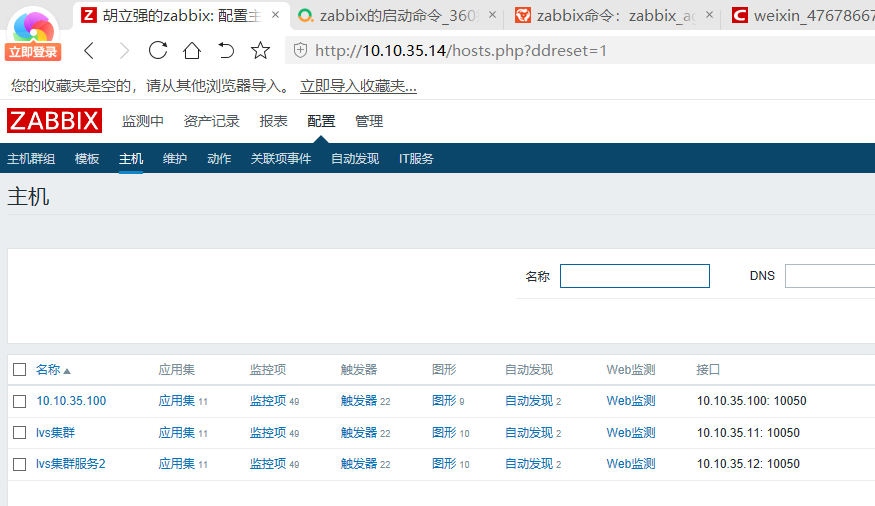Go to 模板 submenu
Screen dimensions: 875x506
tap(87, 159)
